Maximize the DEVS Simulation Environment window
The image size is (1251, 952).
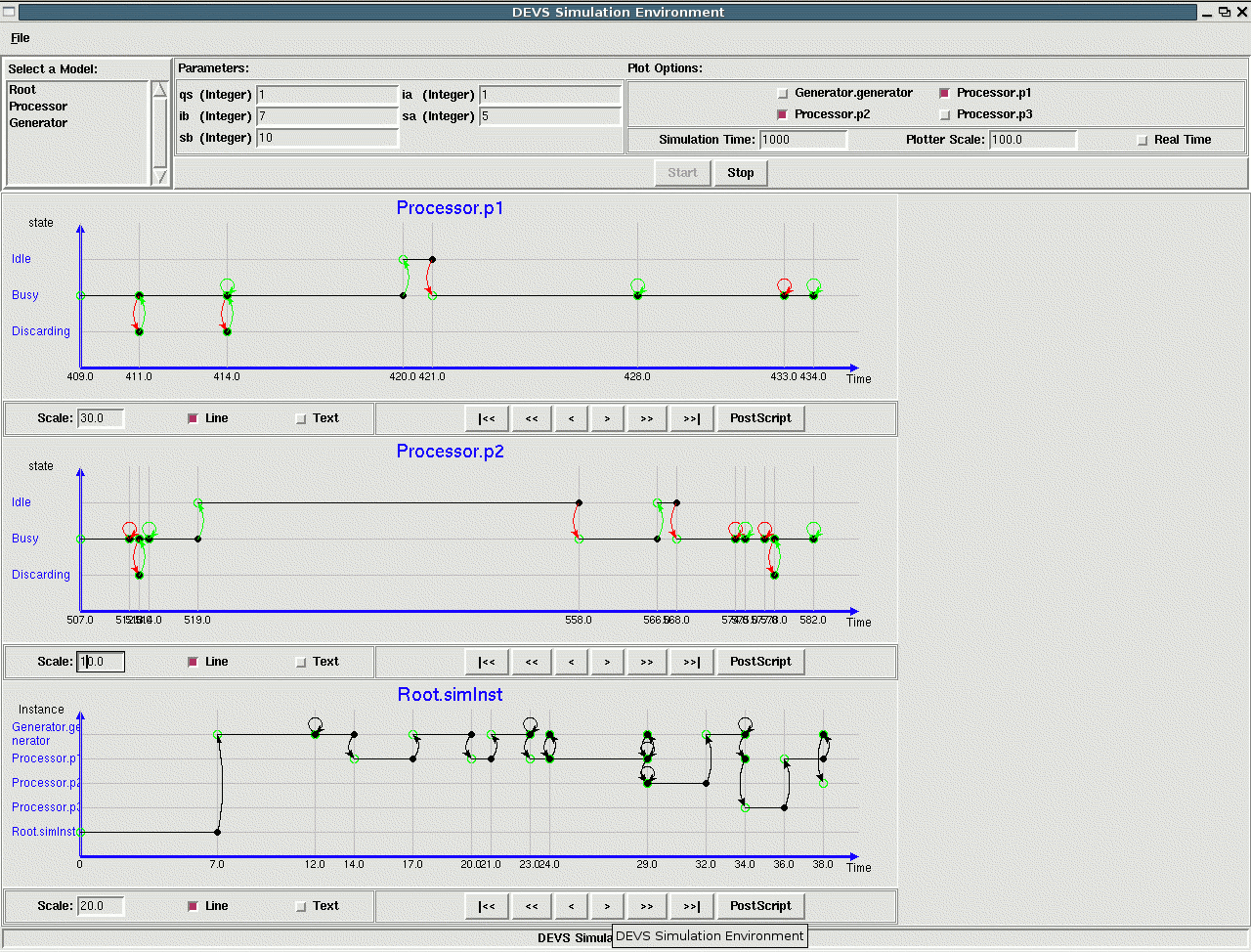tap(1224, 12)
